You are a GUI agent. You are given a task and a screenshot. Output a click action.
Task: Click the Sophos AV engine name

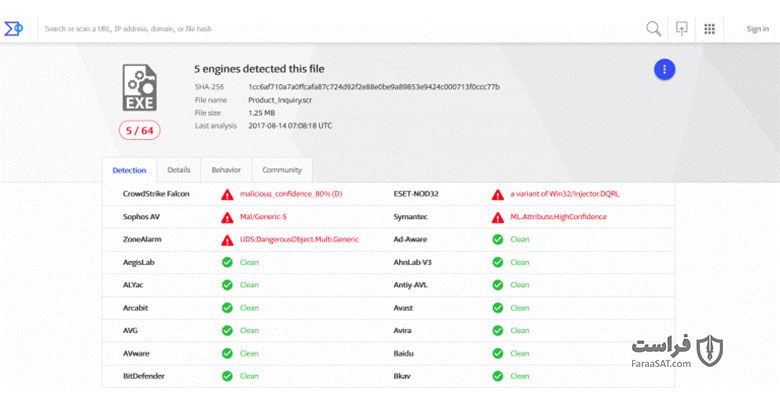click(x=141, y=217)
